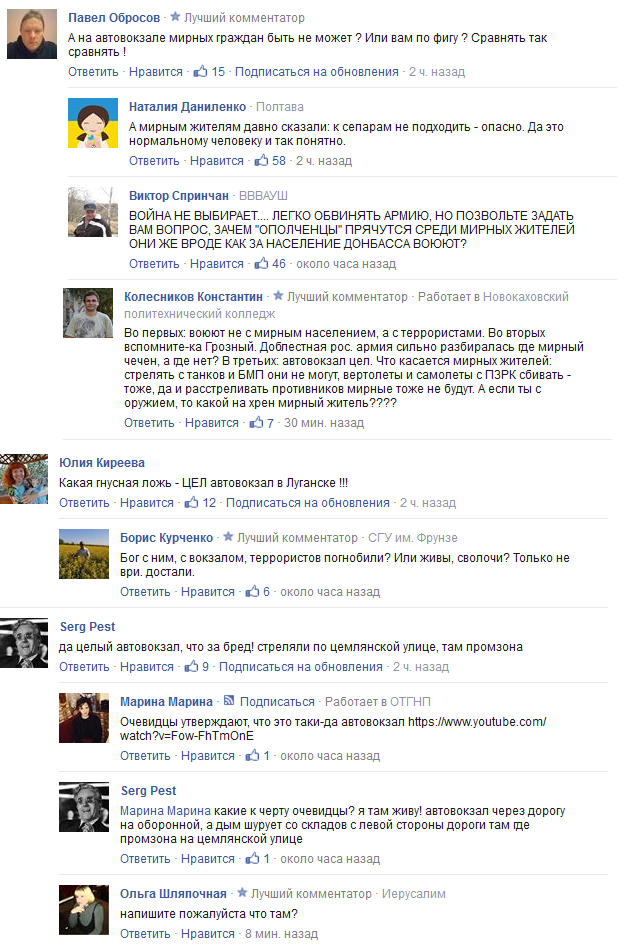Reply to Колесников Константин's comment
The width and height of the screenshot is (632, 948).
[149, 423]
